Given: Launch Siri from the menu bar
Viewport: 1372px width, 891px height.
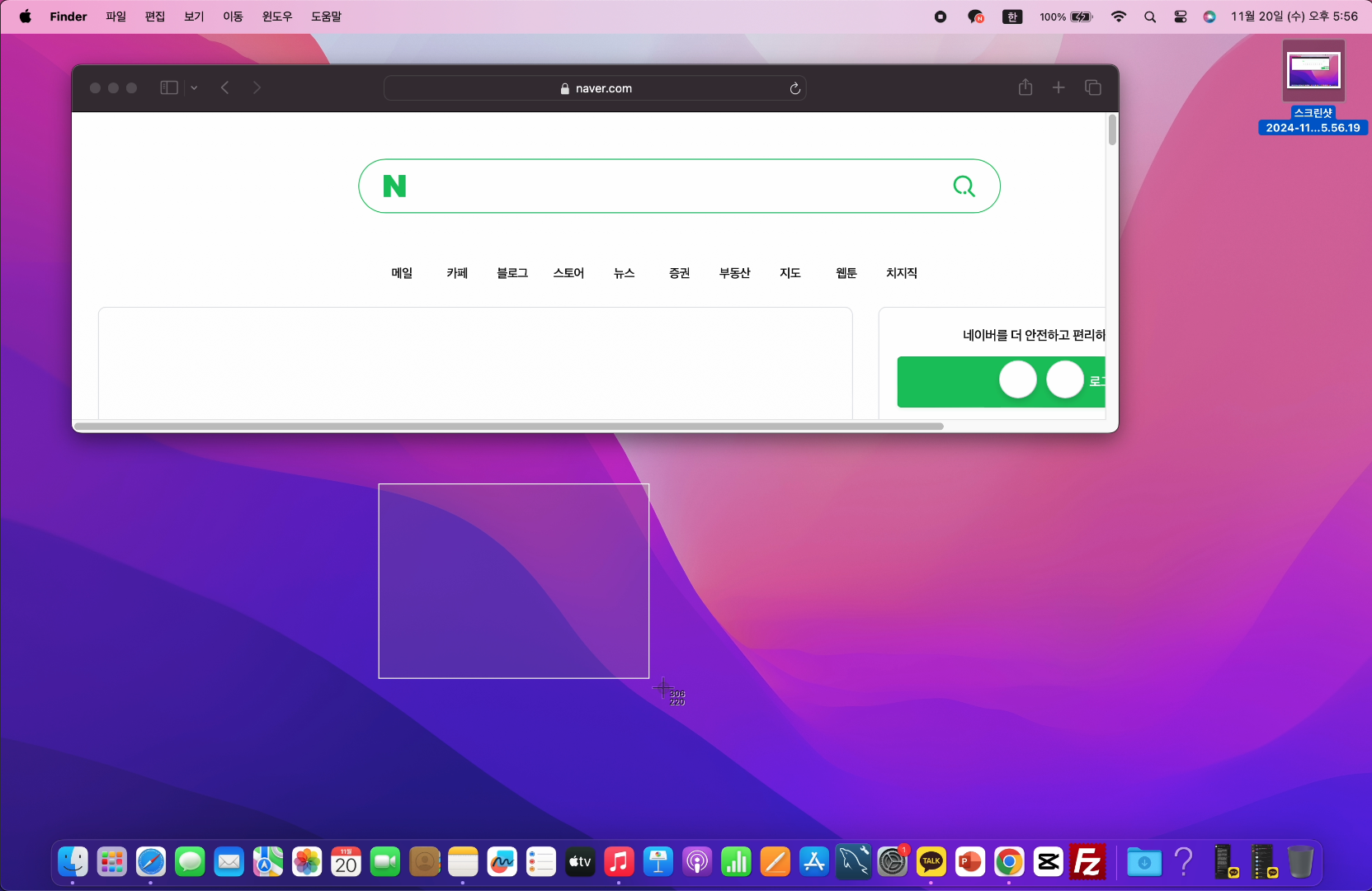Looking at the screenshot, I should 1209,16.
